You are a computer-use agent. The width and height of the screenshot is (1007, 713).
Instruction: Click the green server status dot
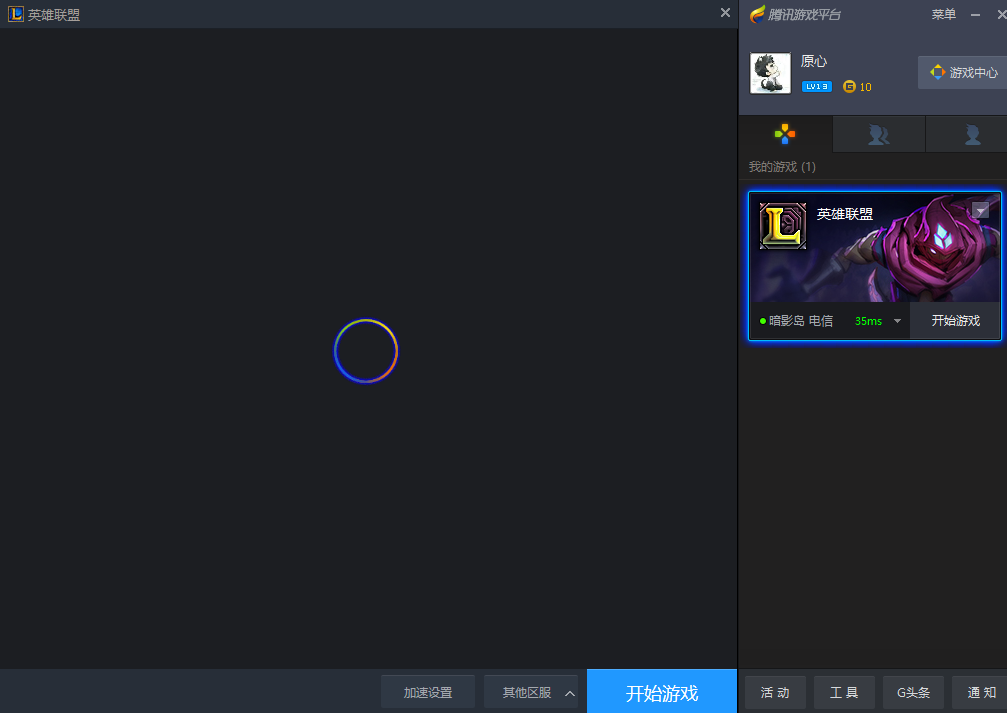tap(762, 321)
